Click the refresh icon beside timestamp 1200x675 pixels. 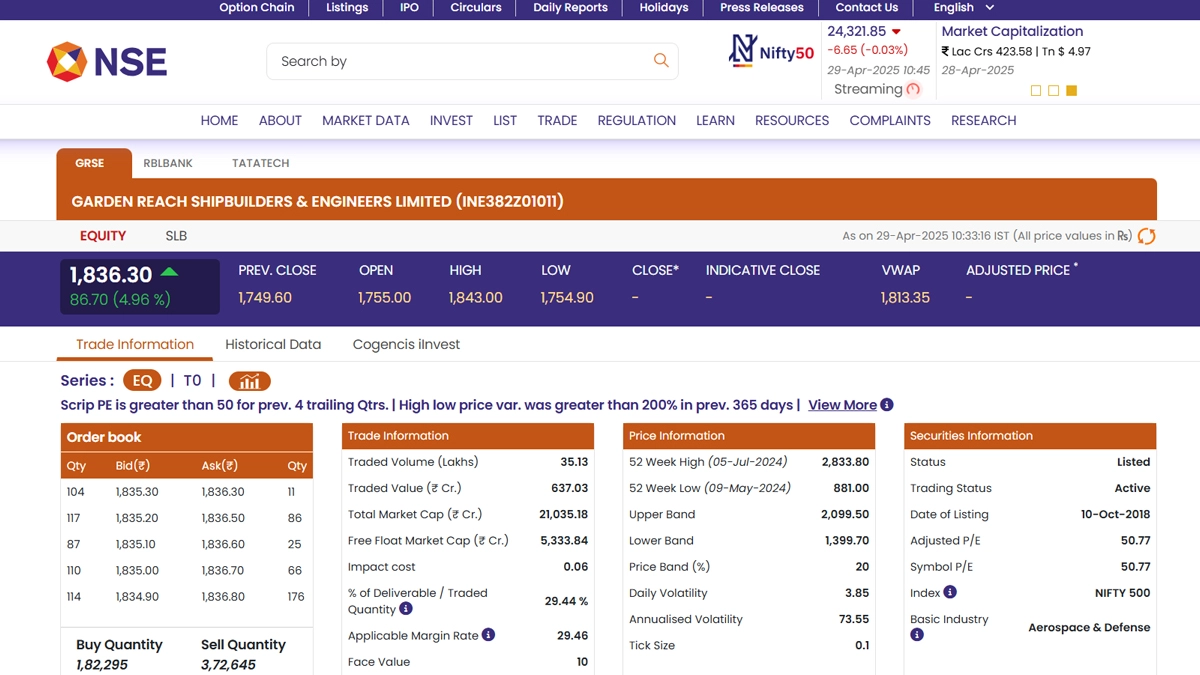tap(1147, 236)
